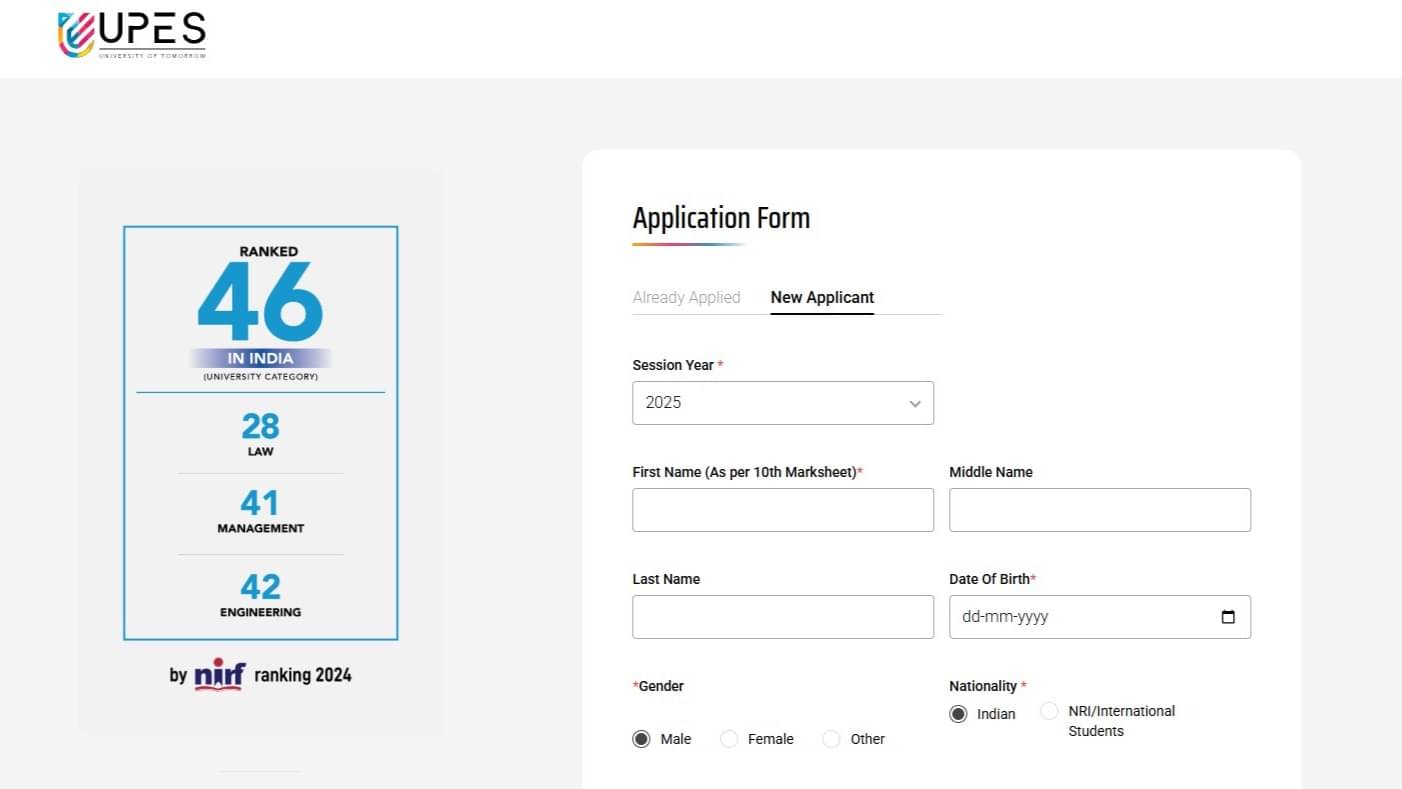This screenshot has height=789, width=1402.
Task: Click the UPES logo
Action: coord(131,36)
